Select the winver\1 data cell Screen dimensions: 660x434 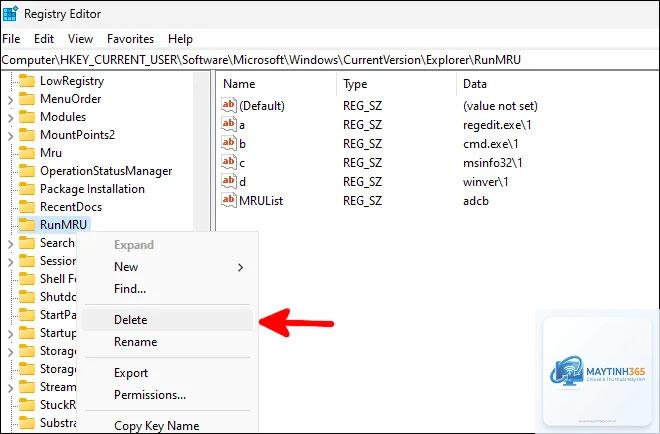tap(486, 181)
